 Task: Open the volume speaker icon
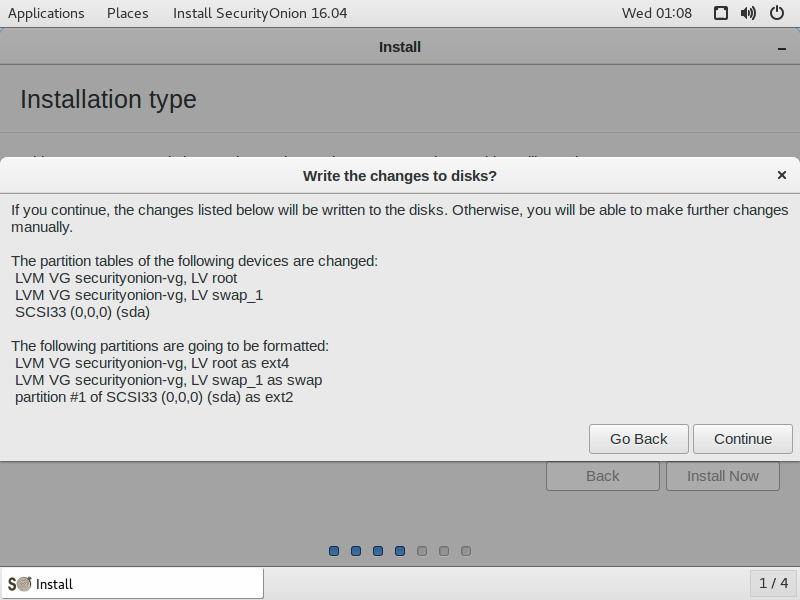[x=748, y=13]
